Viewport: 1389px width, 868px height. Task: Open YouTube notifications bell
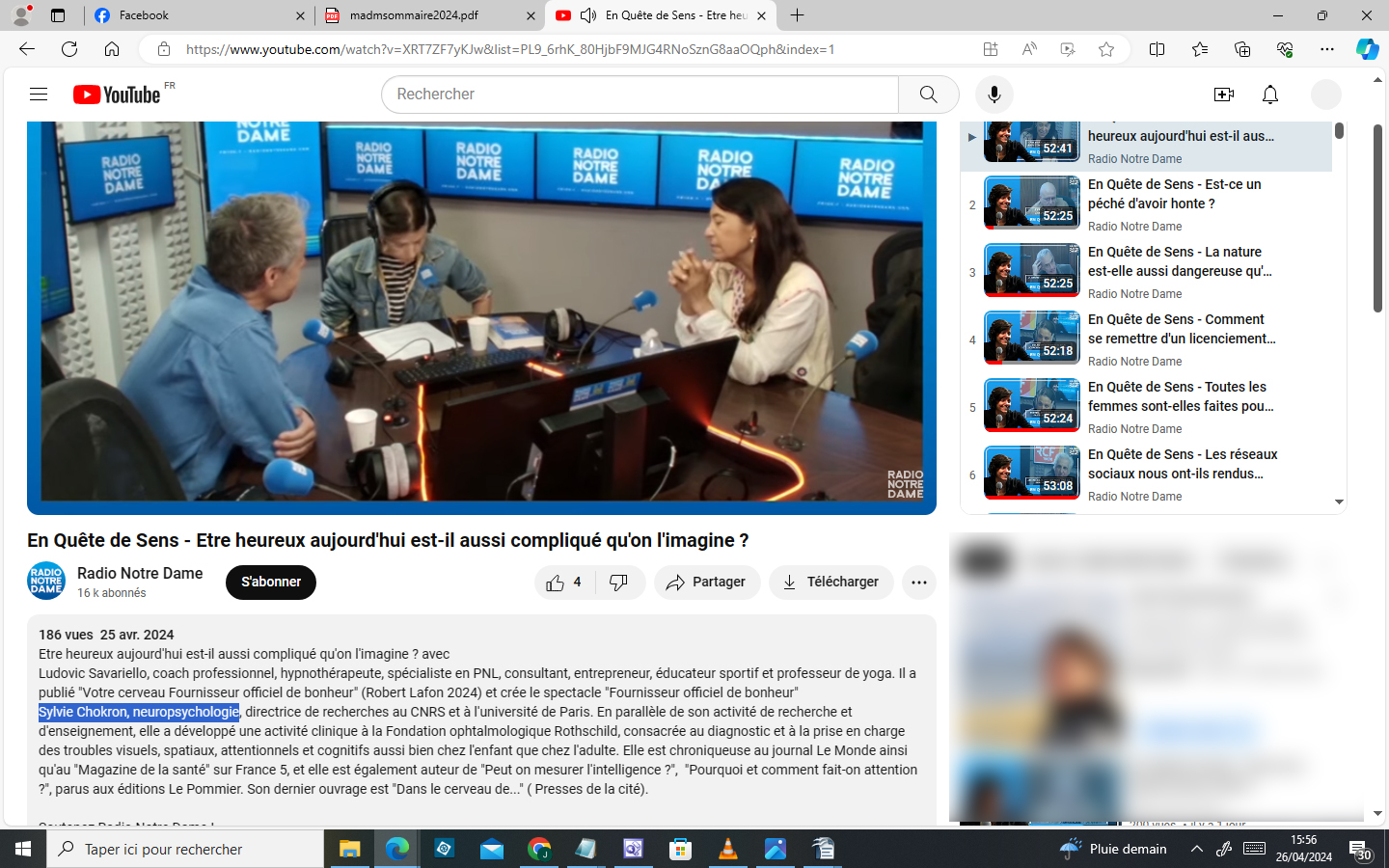(1270, 94)
